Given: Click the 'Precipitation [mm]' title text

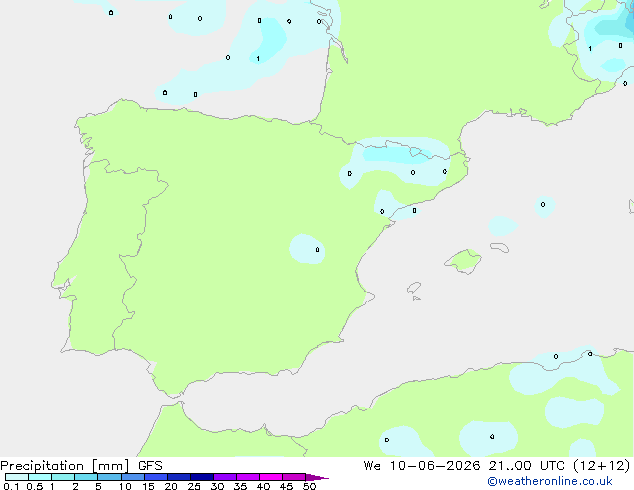Looking at the screenshot, I should (65, 466).
